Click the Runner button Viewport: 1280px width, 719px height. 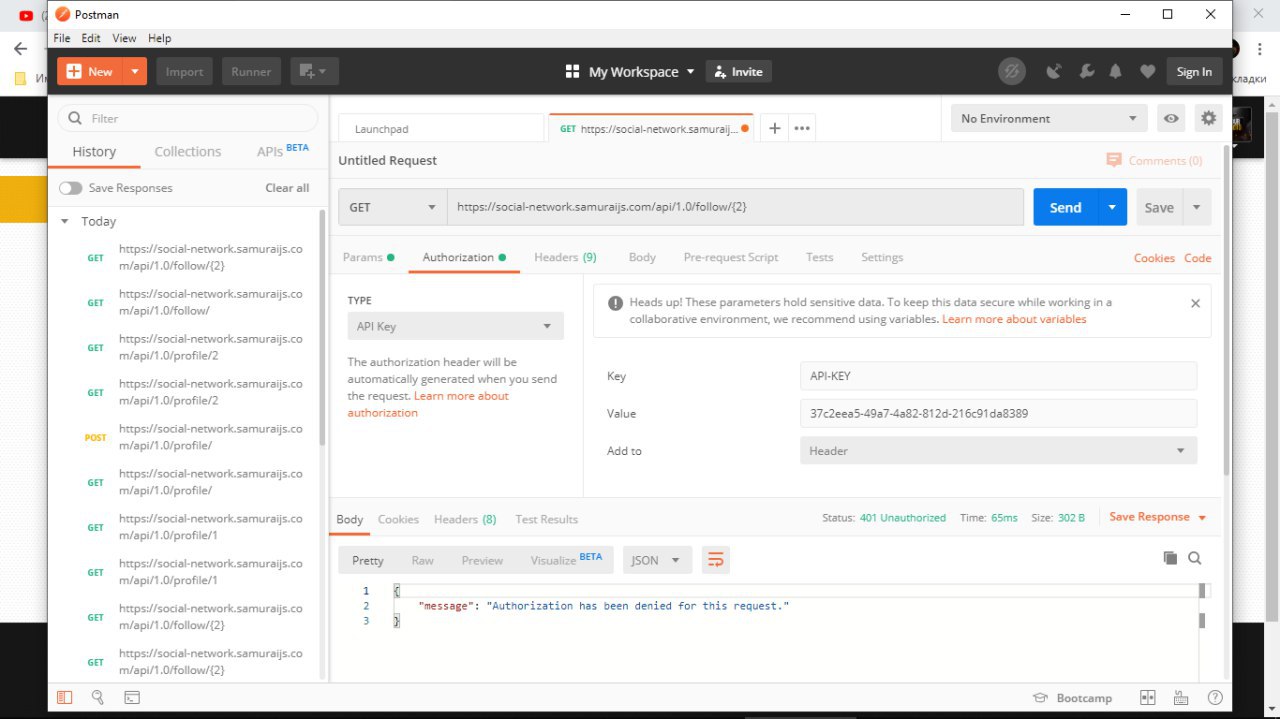tap(251, 71)
